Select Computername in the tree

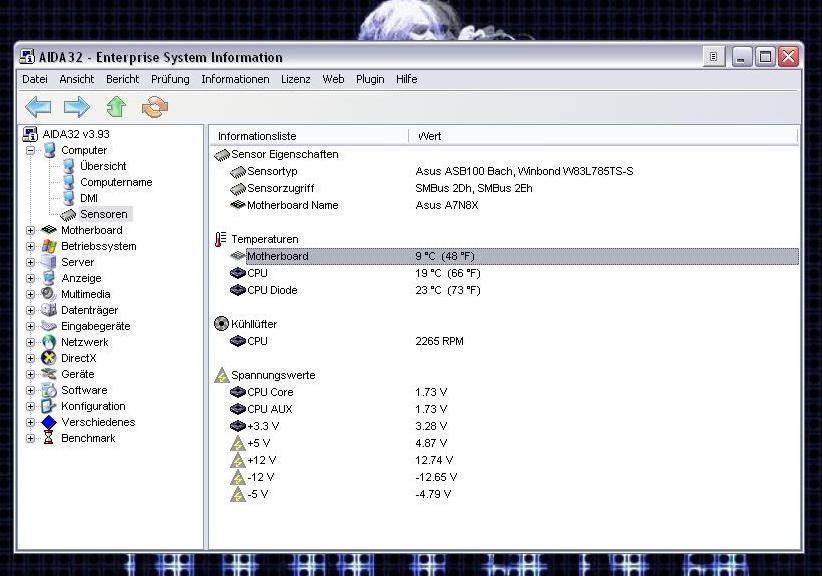(116, 182)
